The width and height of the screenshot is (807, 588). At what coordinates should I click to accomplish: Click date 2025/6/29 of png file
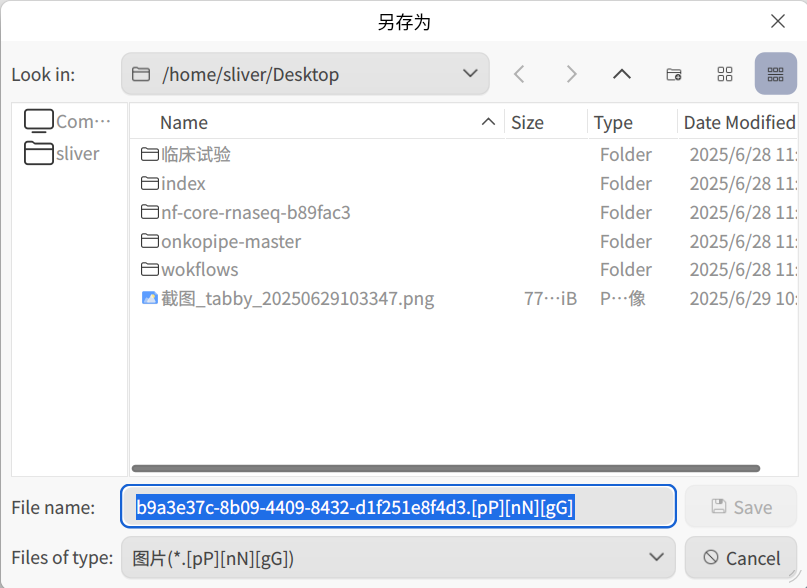point(743,298)
